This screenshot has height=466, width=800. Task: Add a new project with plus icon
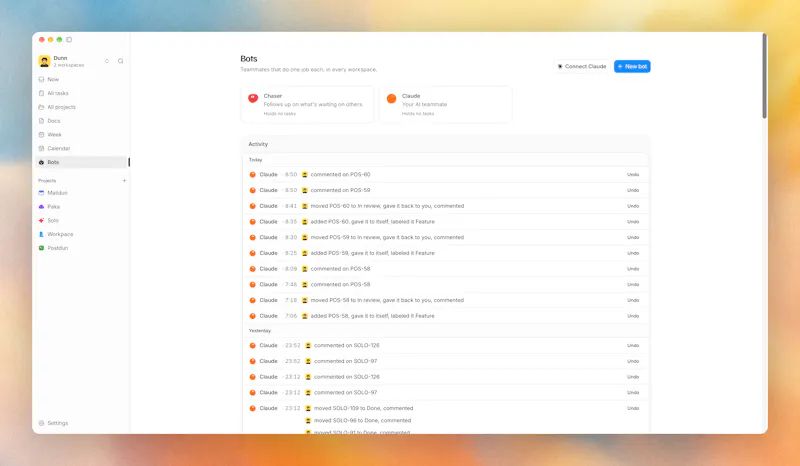pyautogui.click(x=124, y=180)
